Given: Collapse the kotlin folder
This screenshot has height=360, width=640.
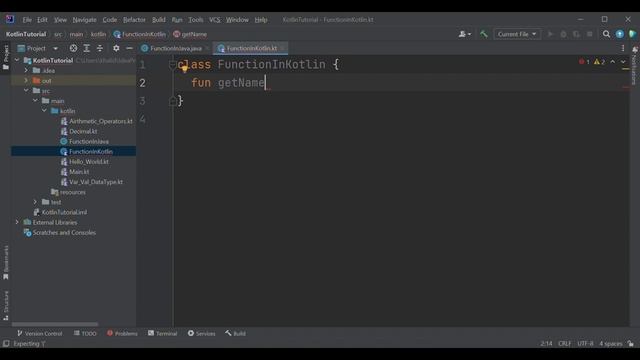Looking at the screenshot, I should click(x=44, y=111).
